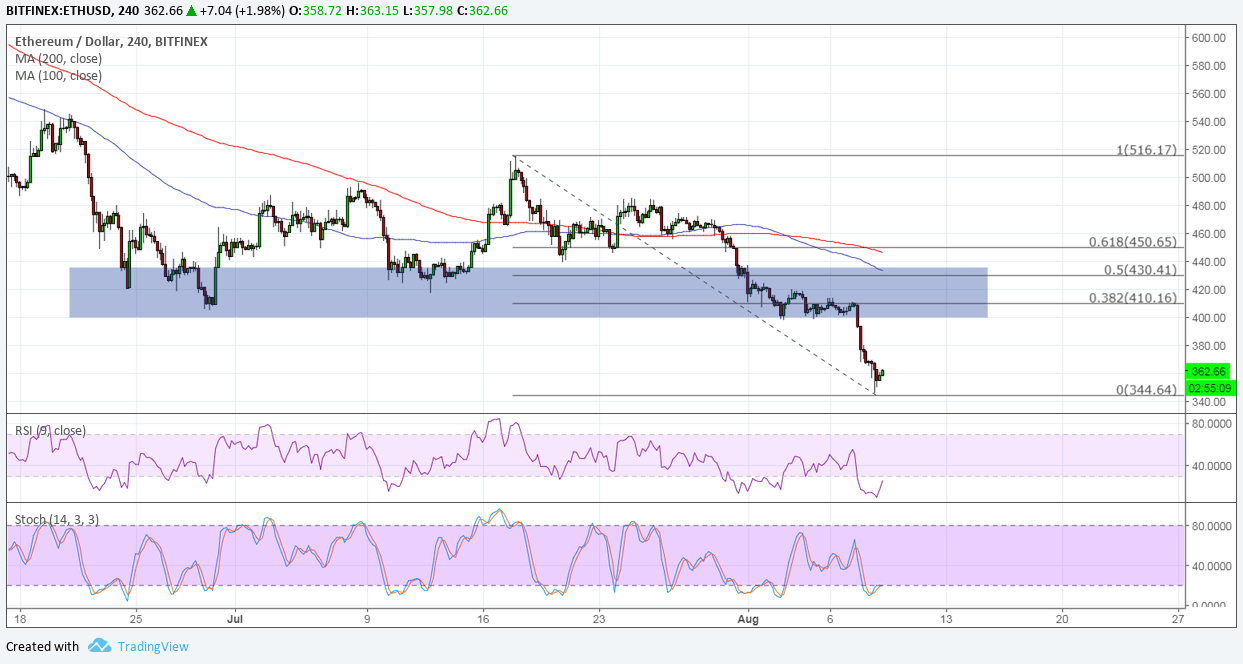Click the 400.00 price axis label
This screenshot has width=1243, height=664.
[x=1208, y=318]
